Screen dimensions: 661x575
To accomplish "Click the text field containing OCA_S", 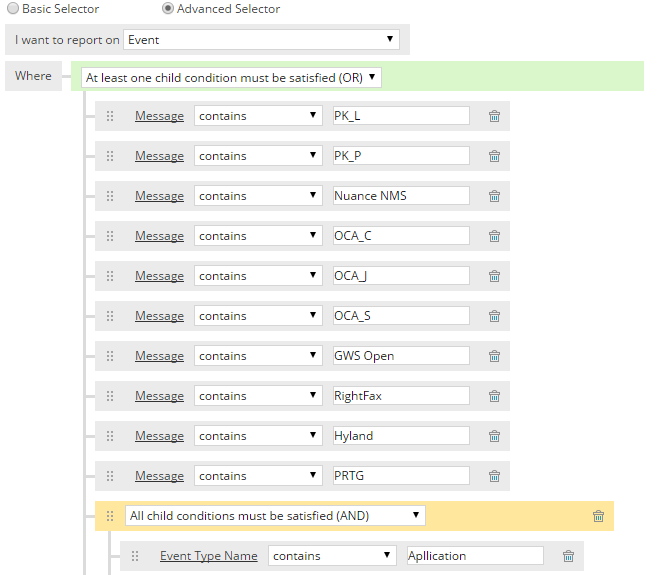I will 401,316.
